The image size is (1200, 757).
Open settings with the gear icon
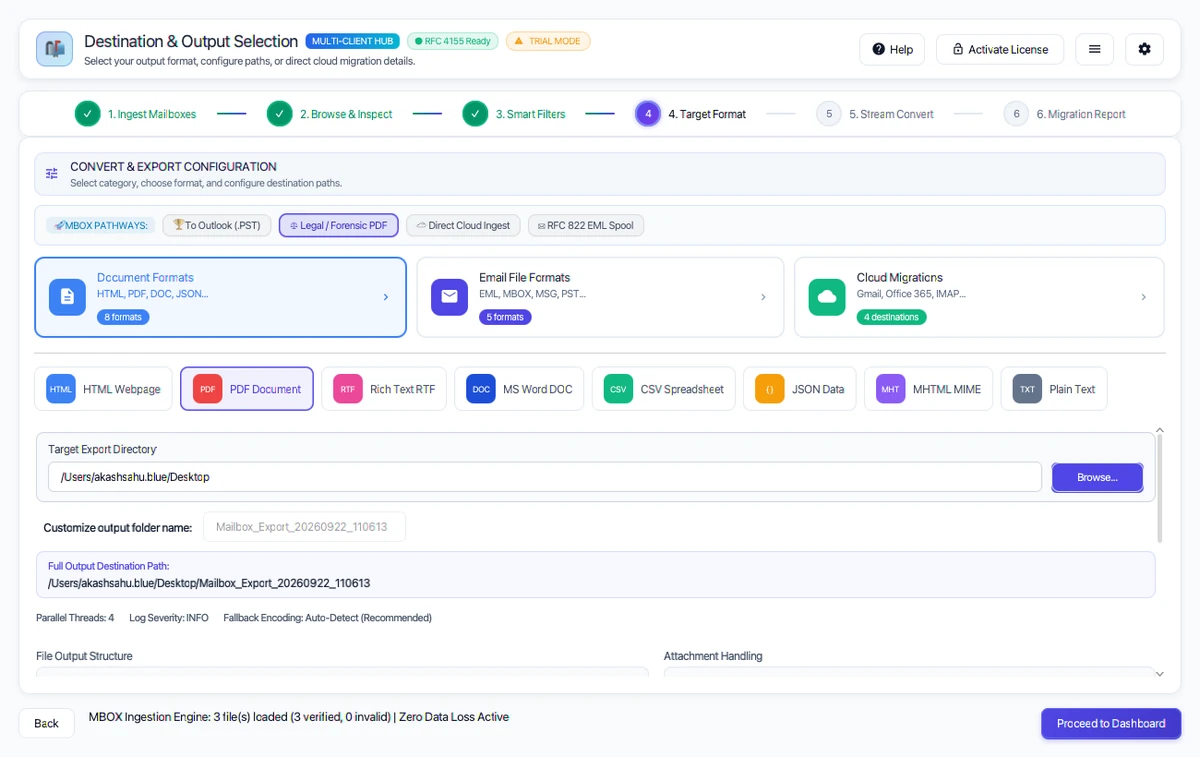(1144, 49)
